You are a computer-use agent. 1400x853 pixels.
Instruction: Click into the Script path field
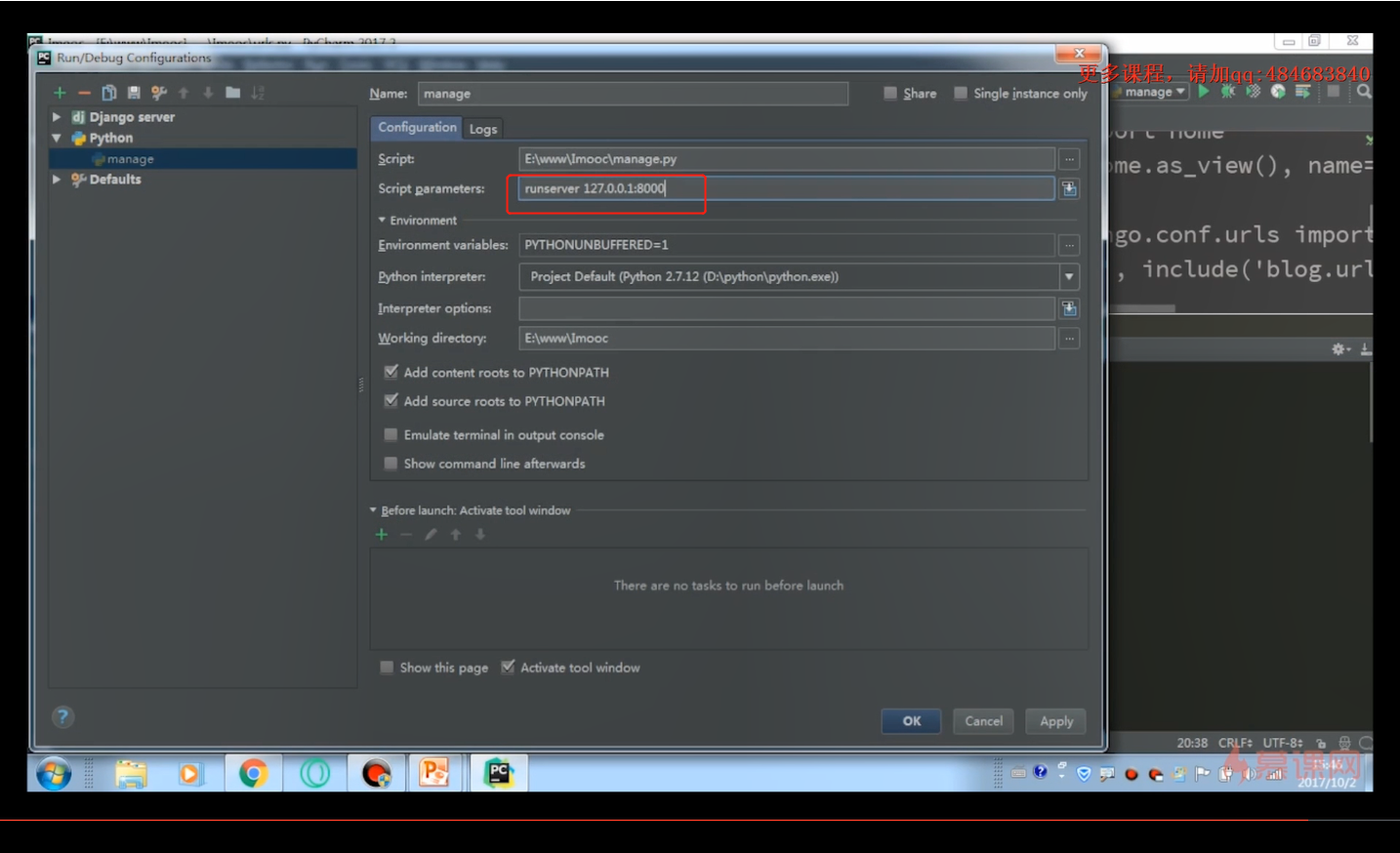click(787, 159)
